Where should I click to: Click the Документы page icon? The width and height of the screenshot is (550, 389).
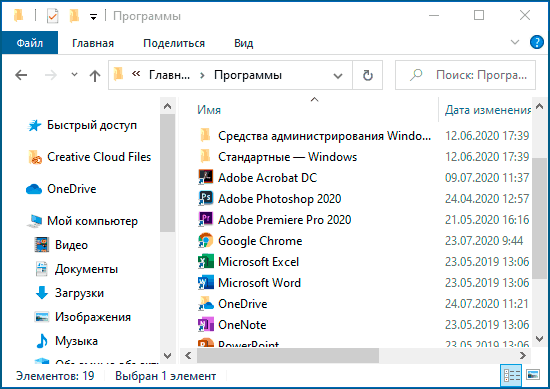[x=42, y=269]
